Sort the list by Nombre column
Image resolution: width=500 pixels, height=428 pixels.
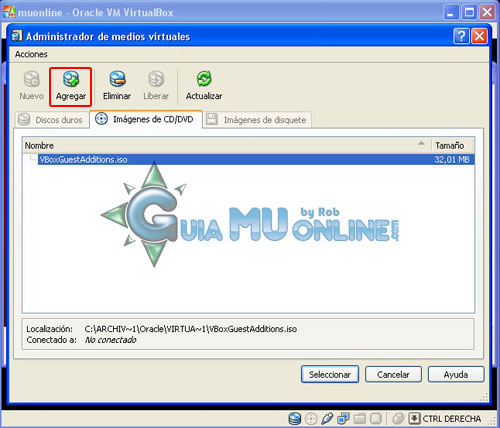(227, 145)
